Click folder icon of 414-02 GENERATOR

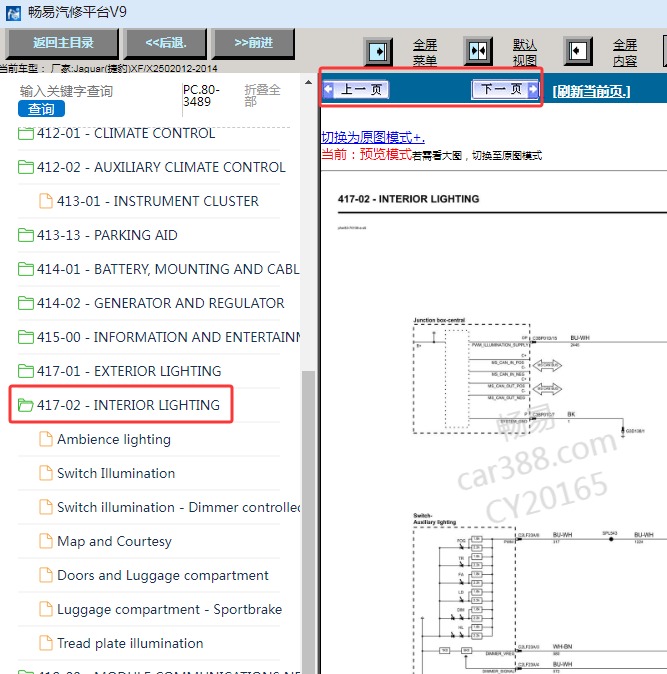[26, 303]
